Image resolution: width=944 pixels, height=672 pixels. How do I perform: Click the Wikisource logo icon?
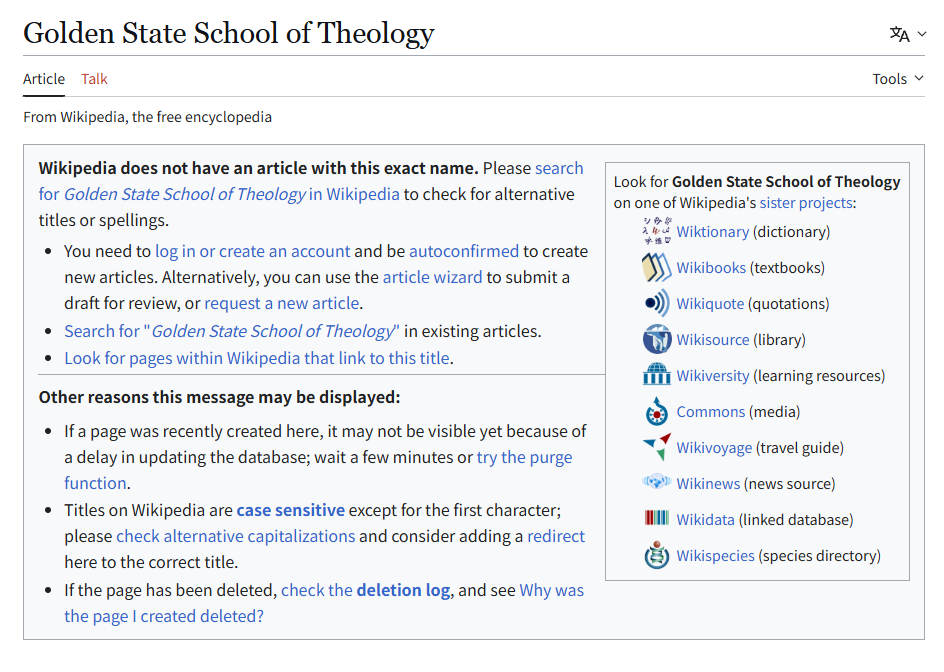pyautogui.click(x=656, y=339)
